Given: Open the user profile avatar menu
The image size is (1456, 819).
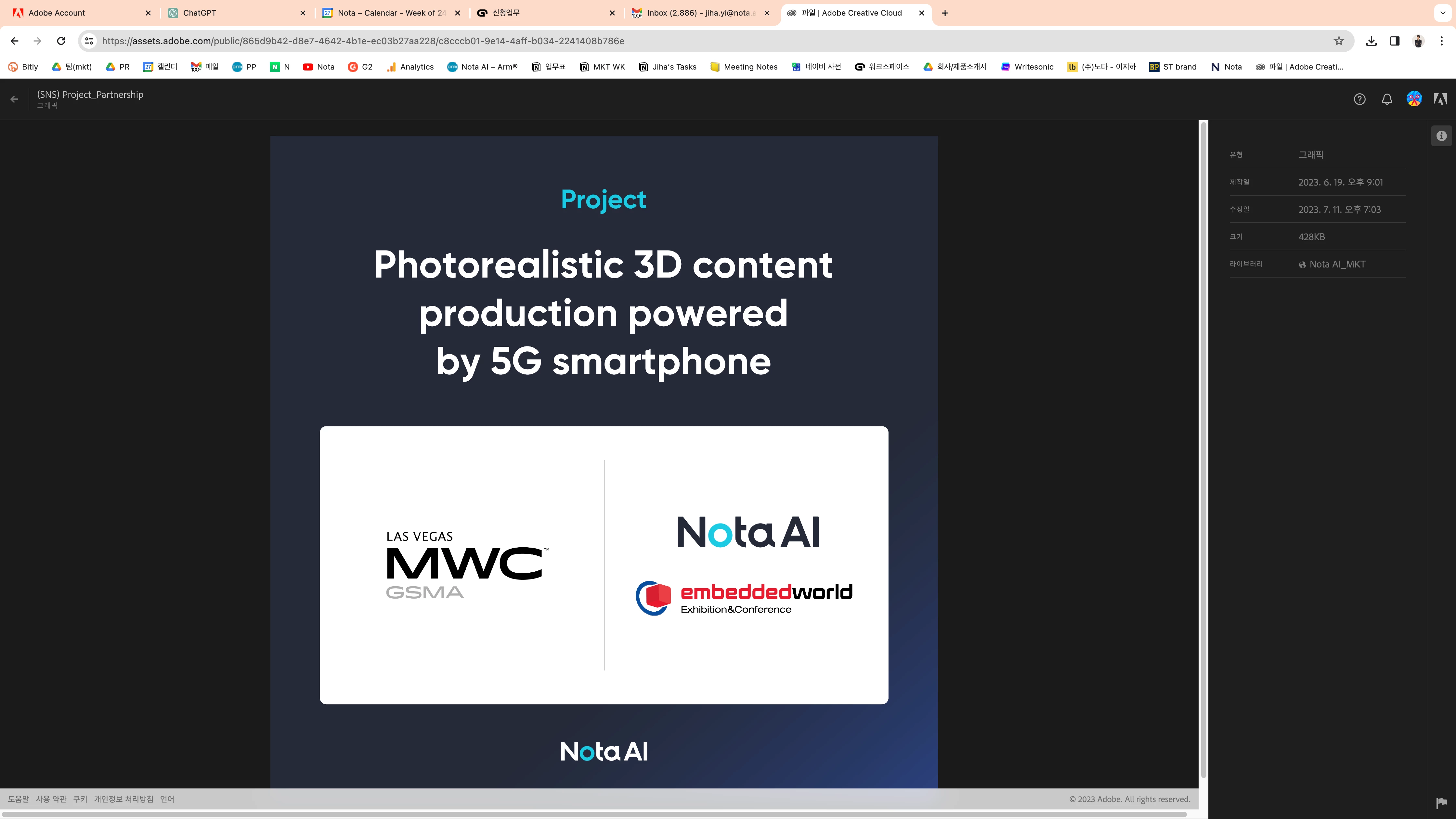Looking at the screenshot, I should pyautogui.click(x=1414, y=99).
